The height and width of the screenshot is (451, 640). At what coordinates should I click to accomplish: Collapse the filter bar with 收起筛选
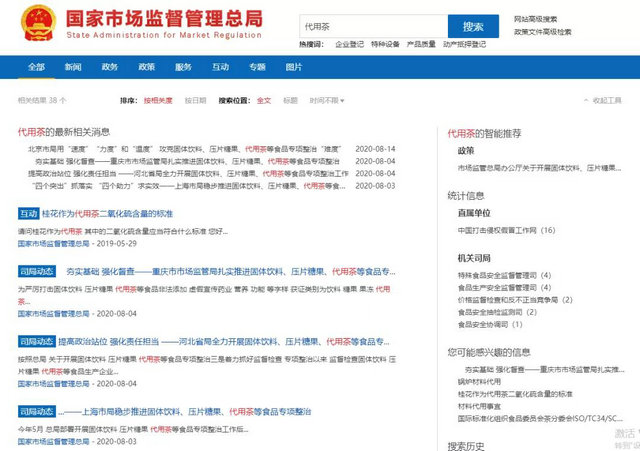(604, 101)
